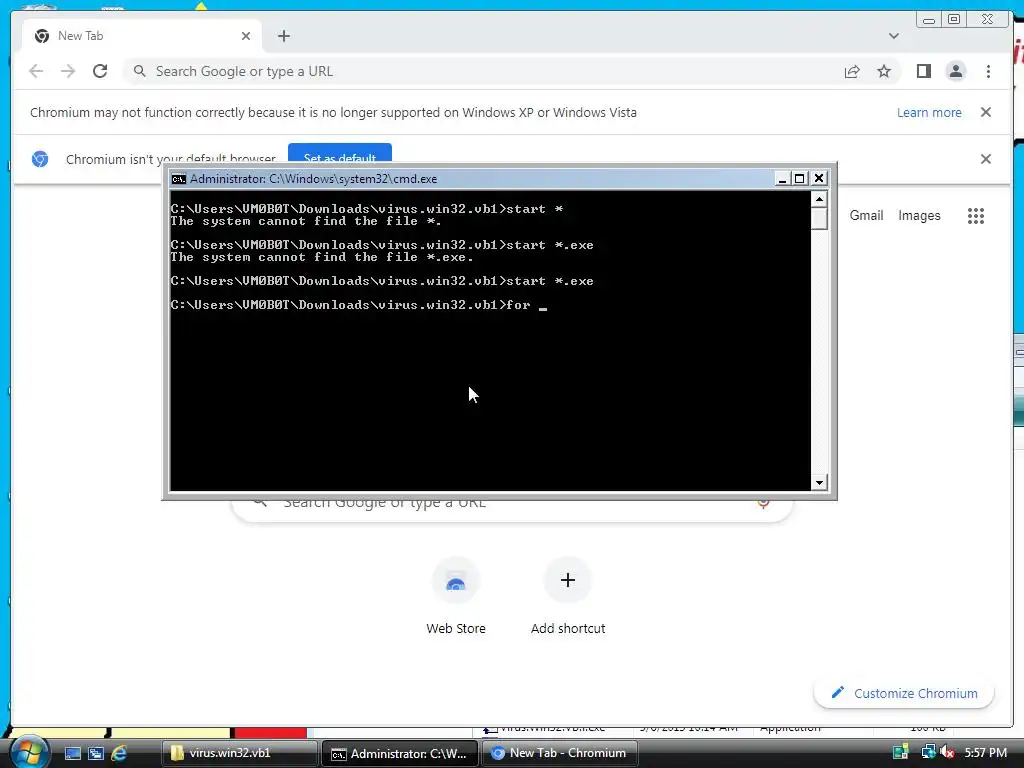Click the 5:57 PM clock
The image size is (1024, 768).
985,753
